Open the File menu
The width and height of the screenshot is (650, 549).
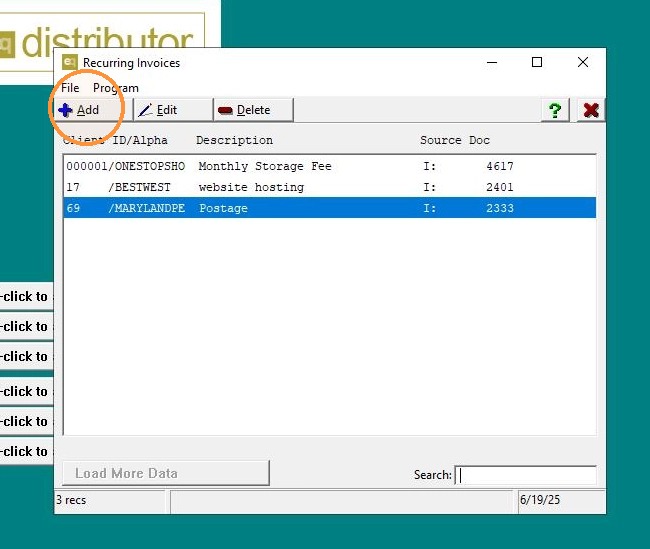coord(70,88)
